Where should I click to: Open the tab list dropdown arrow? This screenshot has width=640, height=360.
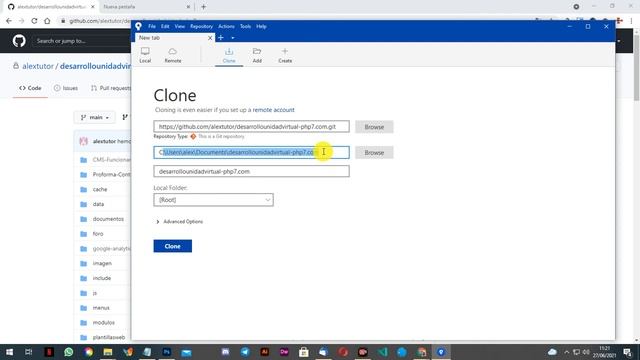click(233, 38)
